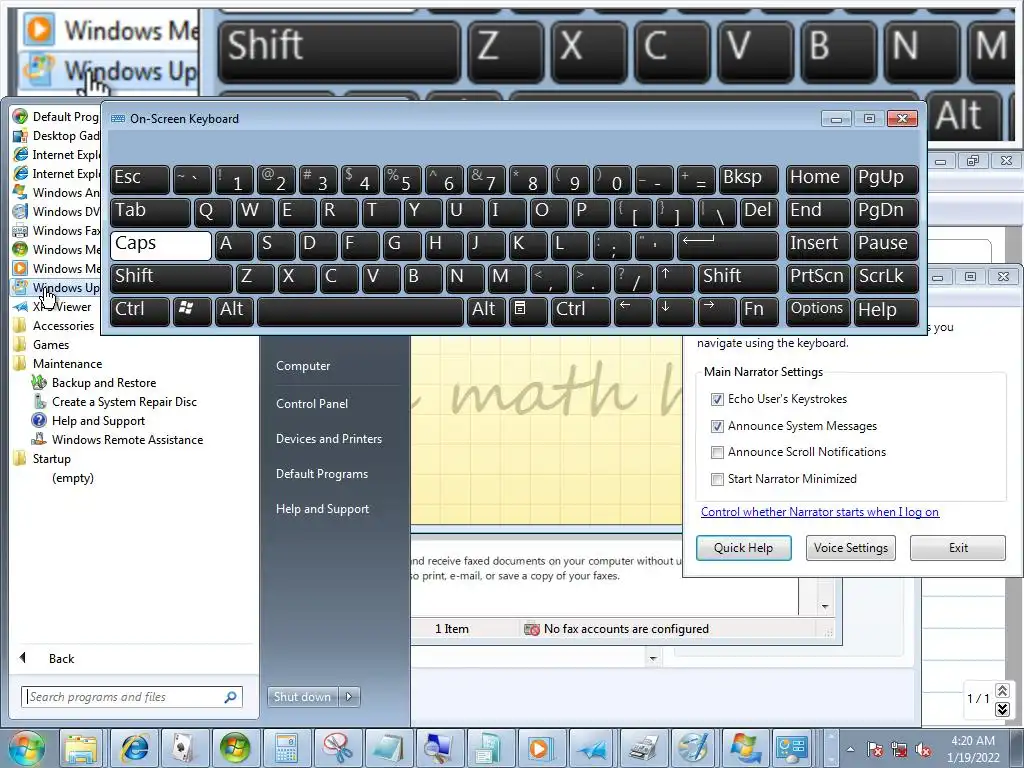Click the Search programs and files box
The width and height of the screenshot is (1024, 768).
[x=131, y=697]
